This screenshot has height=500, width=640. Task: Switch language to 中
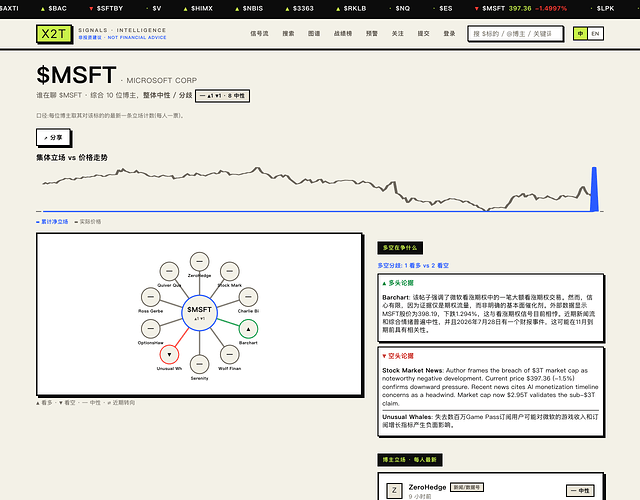[x=580, y=33]
